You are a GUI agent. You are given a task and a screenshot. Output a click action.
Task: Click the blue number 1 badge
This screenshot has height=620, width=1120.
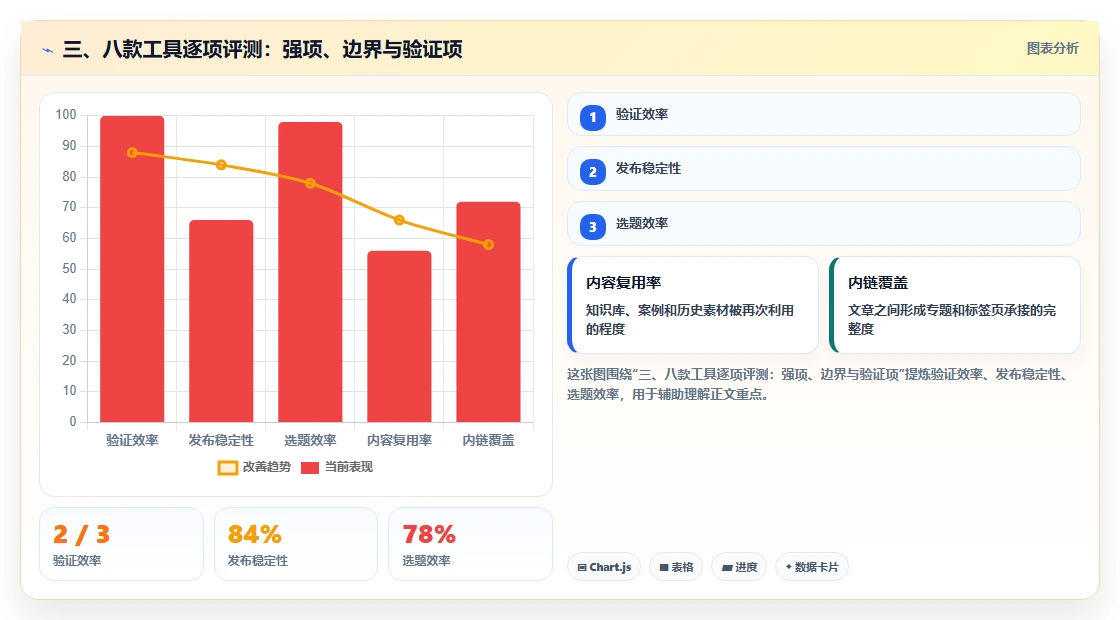click(x=592, y=118)
